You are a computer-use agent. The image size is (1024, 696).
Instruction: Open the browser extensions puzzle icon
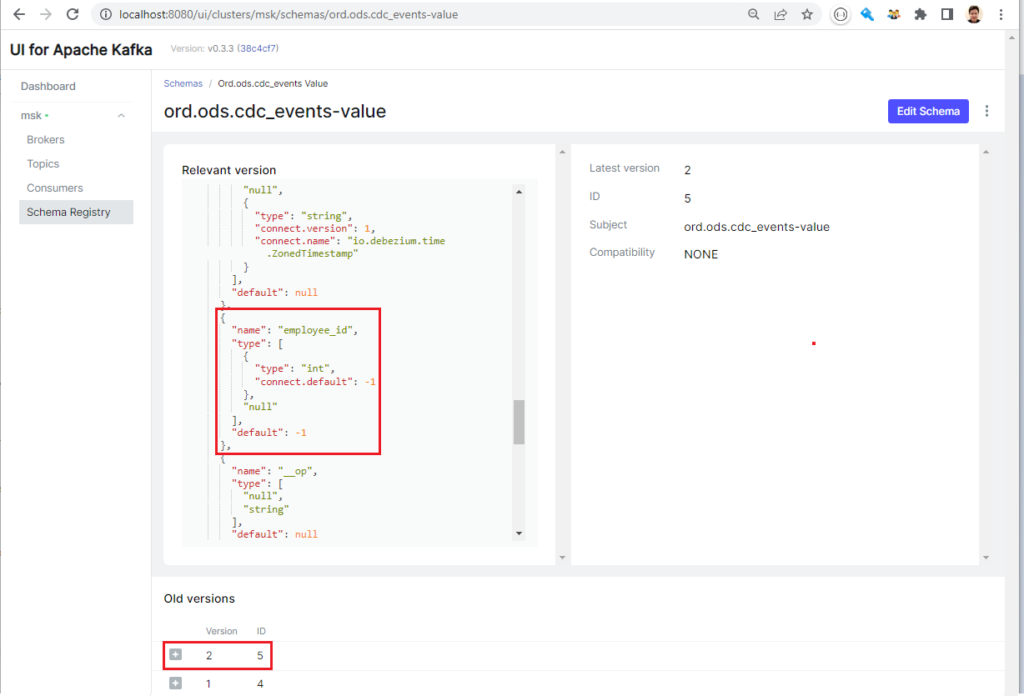(x=920, y=15)
